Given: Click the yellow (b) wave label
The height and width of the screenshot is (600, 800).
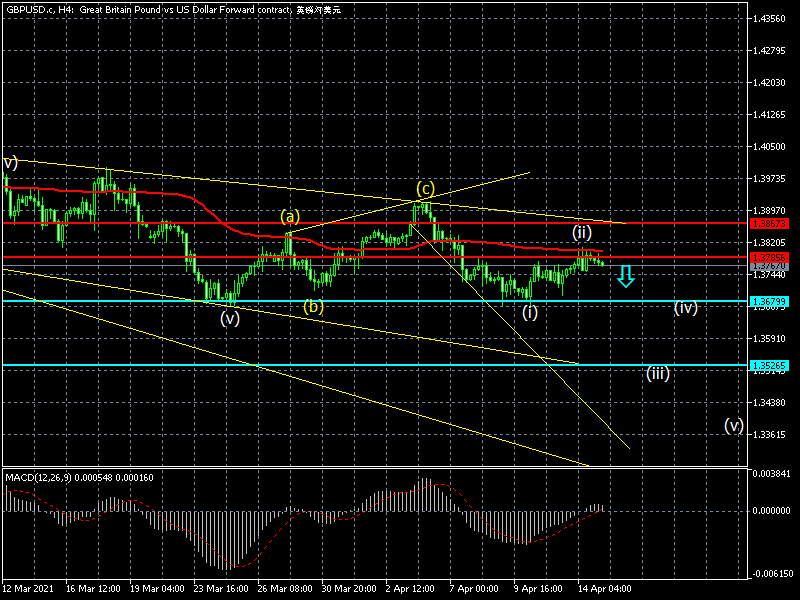Looking at the screenshot, I should pyautogui.click(x=314, y=307).
